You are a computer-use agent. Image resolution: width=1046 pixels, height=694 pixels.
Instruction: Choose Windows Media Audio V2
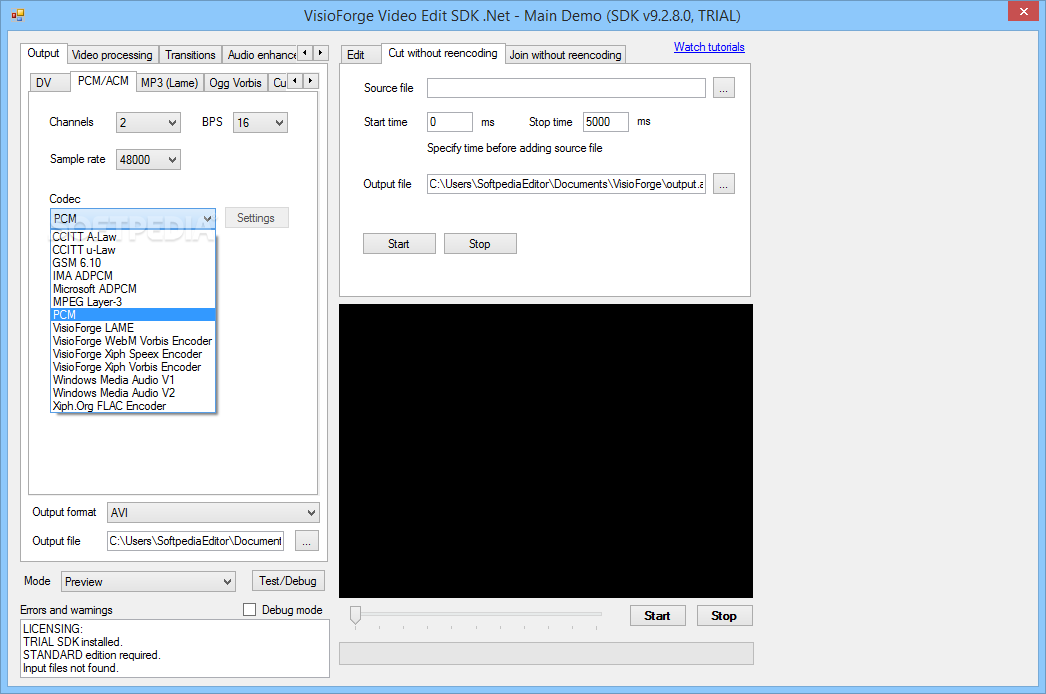133,393
